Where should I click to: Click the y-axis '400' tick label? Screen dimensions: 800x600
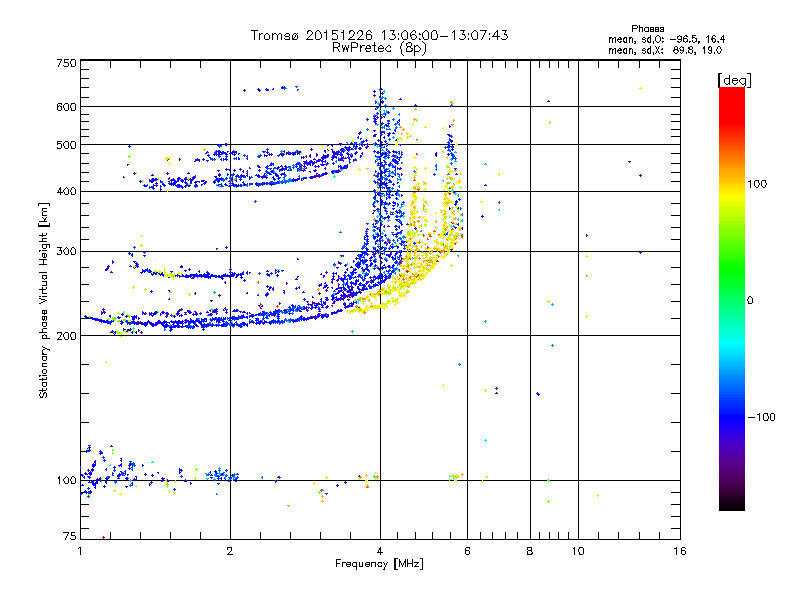66,191
